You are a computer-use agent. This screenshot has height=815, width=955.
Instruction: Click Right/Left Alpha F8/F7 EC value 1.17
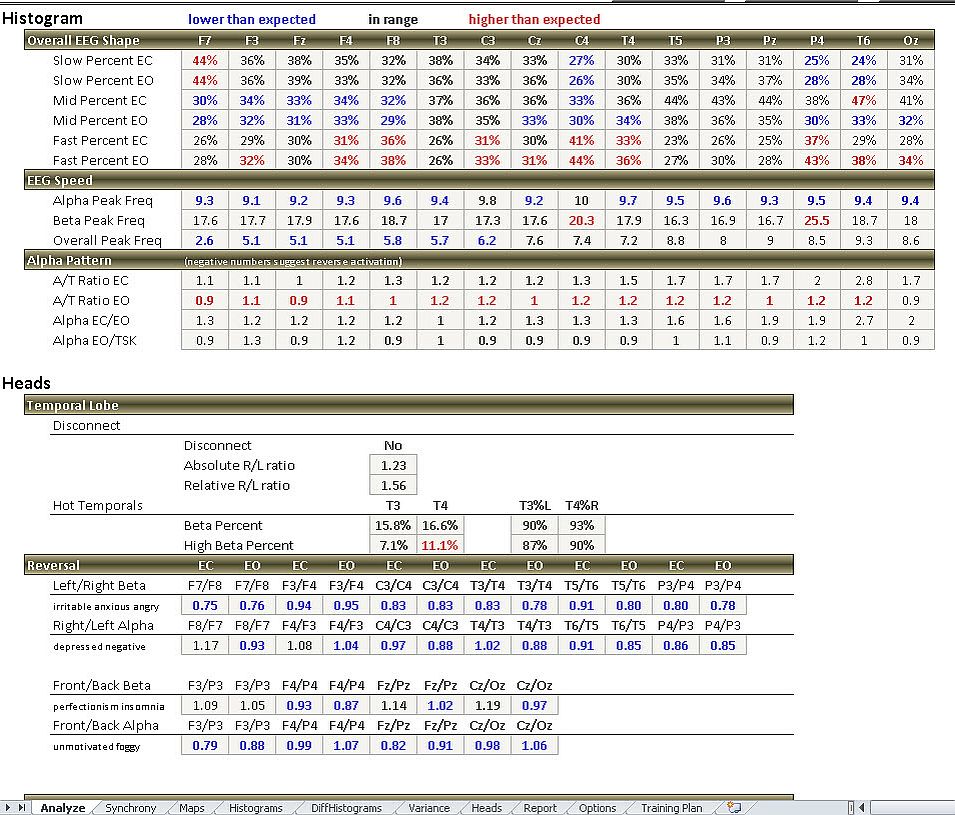(205, 646)
